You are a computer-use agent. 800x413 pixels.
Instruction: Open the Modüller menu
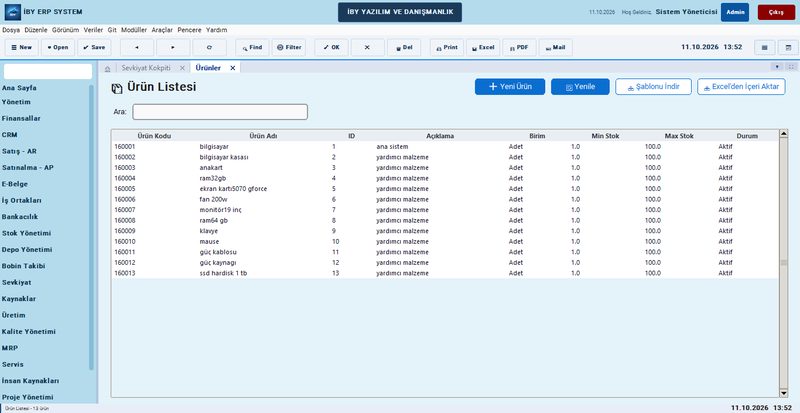[x=134, y=30]
